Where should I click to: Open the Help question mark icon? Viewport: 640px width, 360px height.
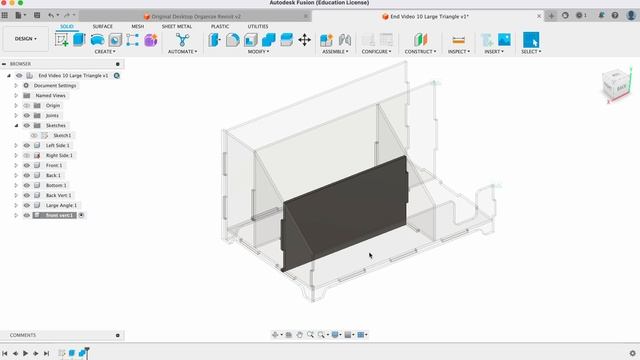615,16
